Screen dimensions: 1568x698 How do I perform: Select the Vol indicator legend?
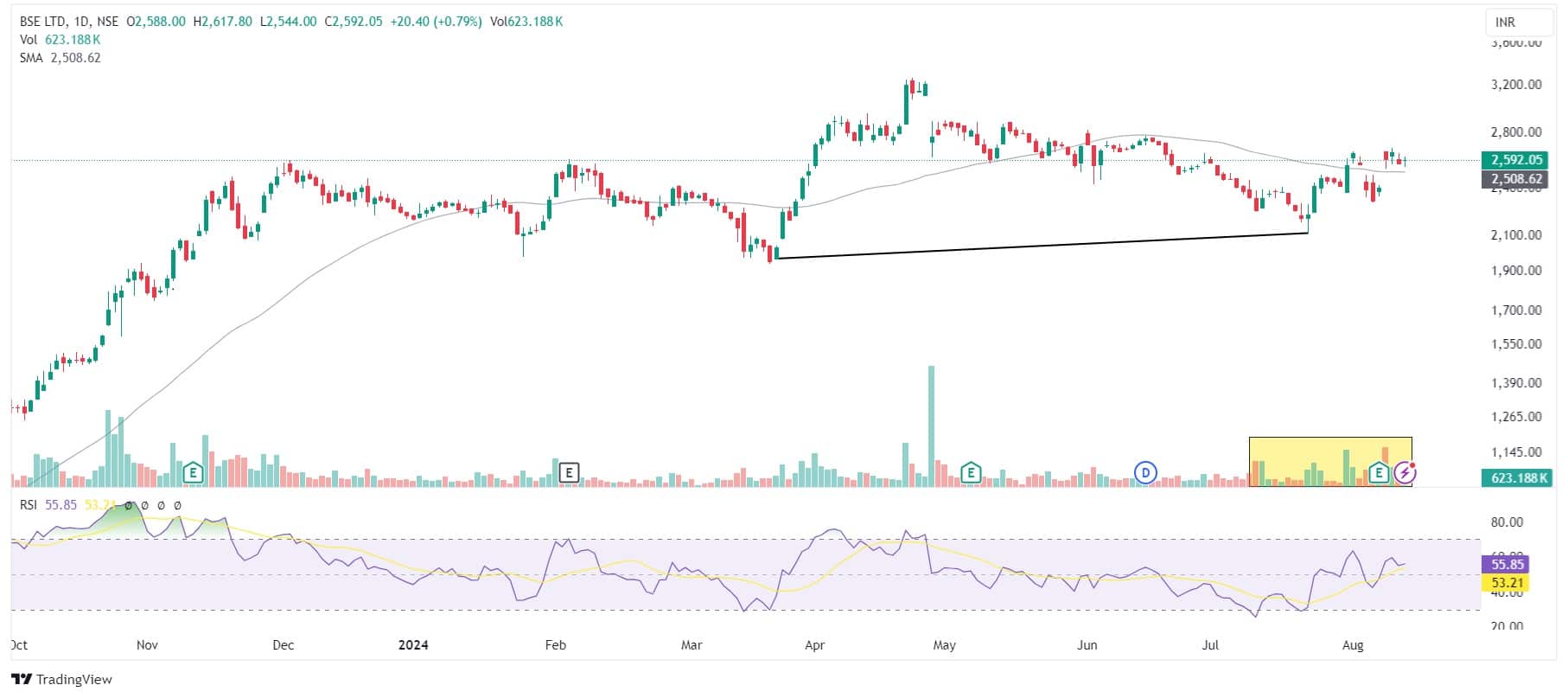pyautogui.click(x=29, y=40)
